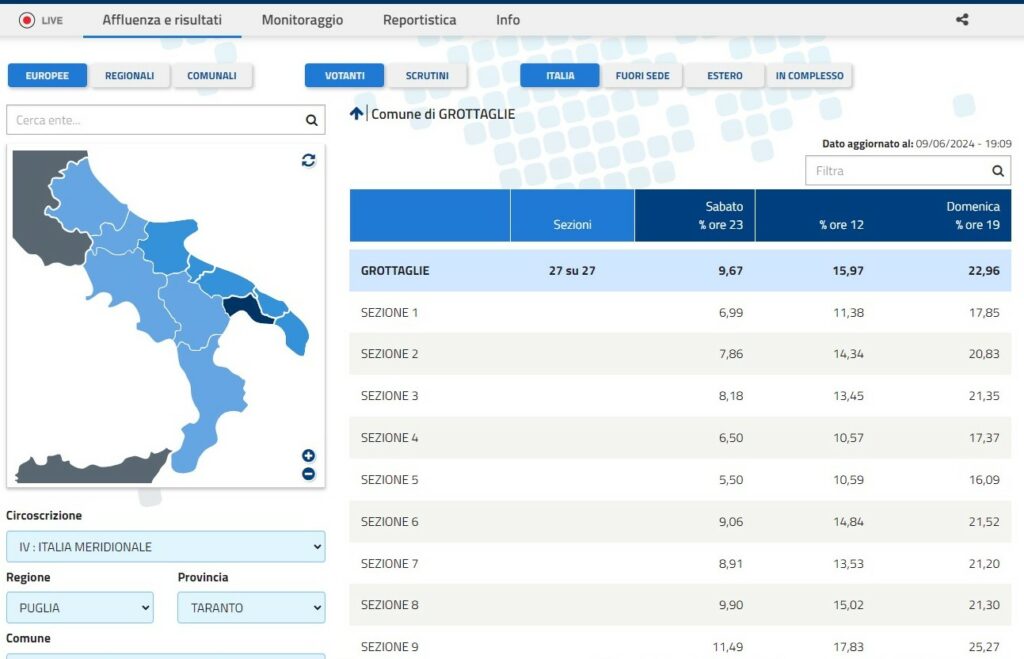Go up one level with the arrow icon
Image resolution: width=1024 pixels, height=659 pixels.
tap(356, 114)
